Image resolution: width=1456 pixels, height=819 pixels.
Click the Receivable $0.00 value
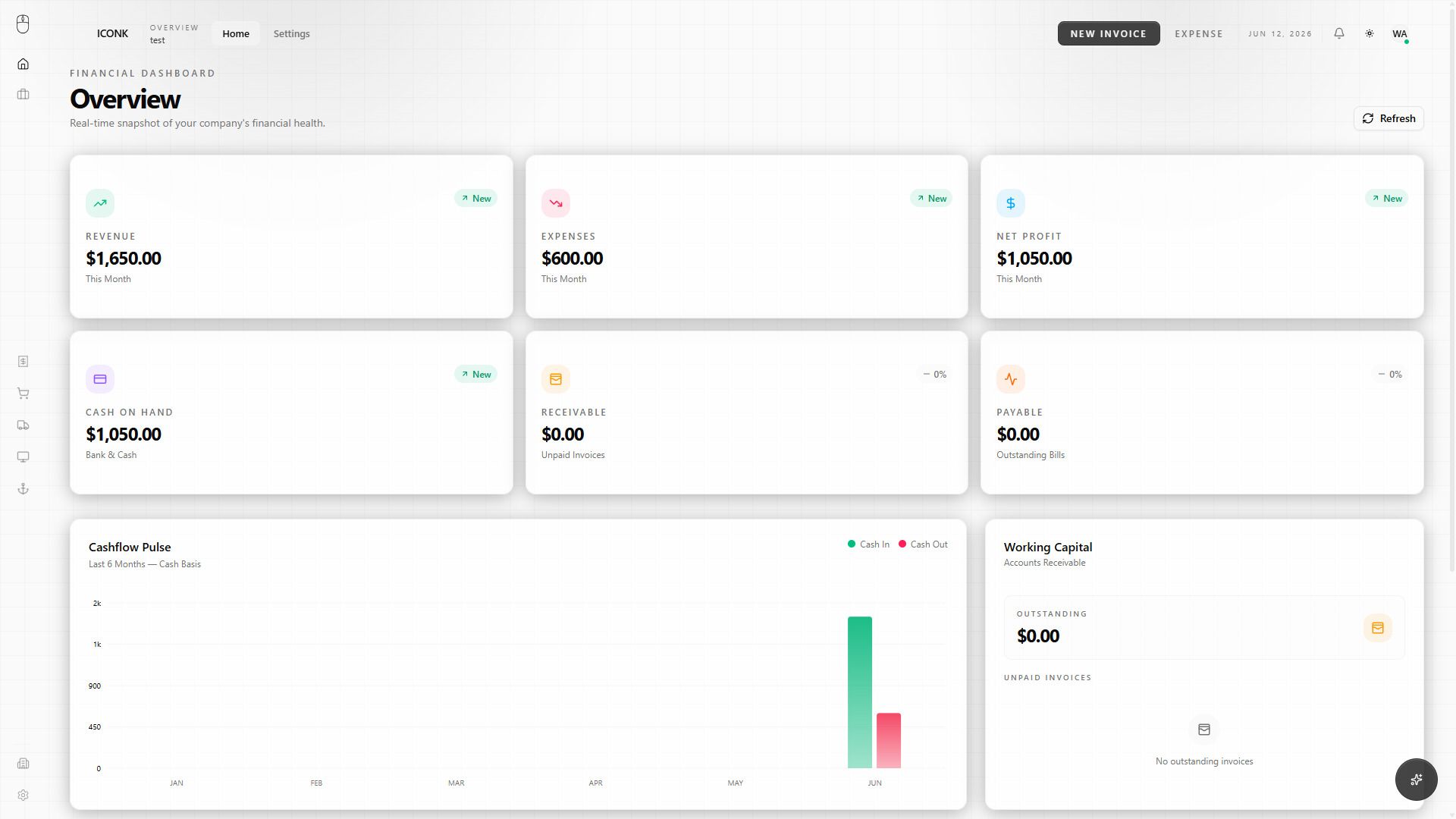tap(563, 435)
